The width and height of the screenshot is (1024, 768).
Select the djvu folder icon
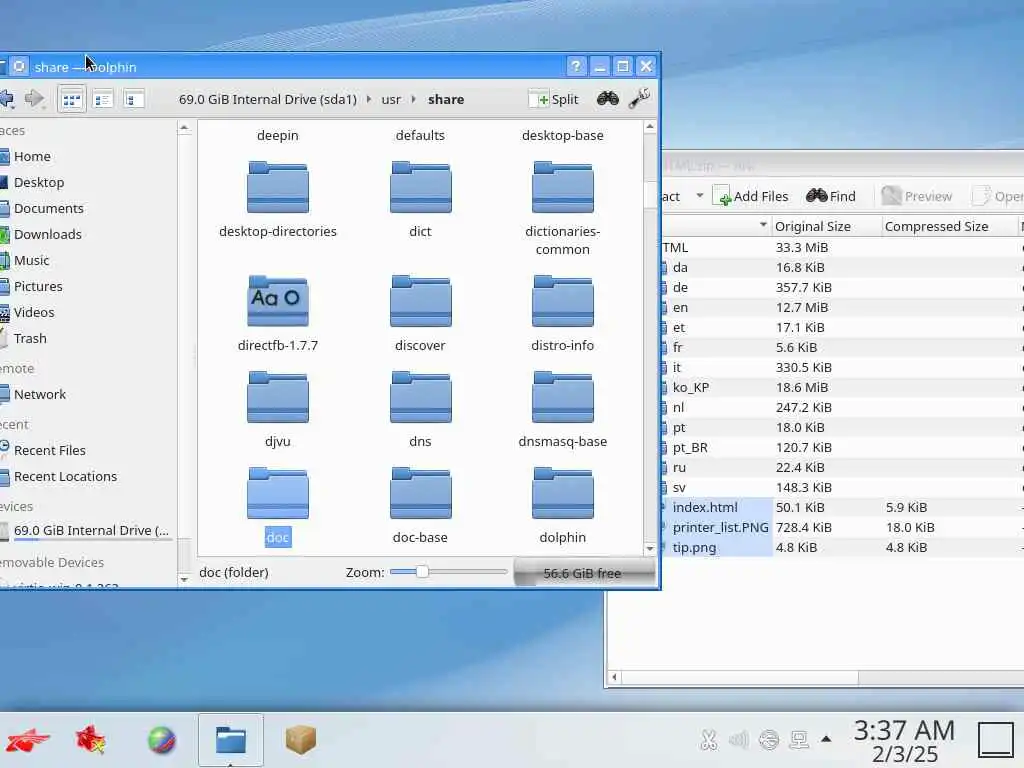click(278, 397)
